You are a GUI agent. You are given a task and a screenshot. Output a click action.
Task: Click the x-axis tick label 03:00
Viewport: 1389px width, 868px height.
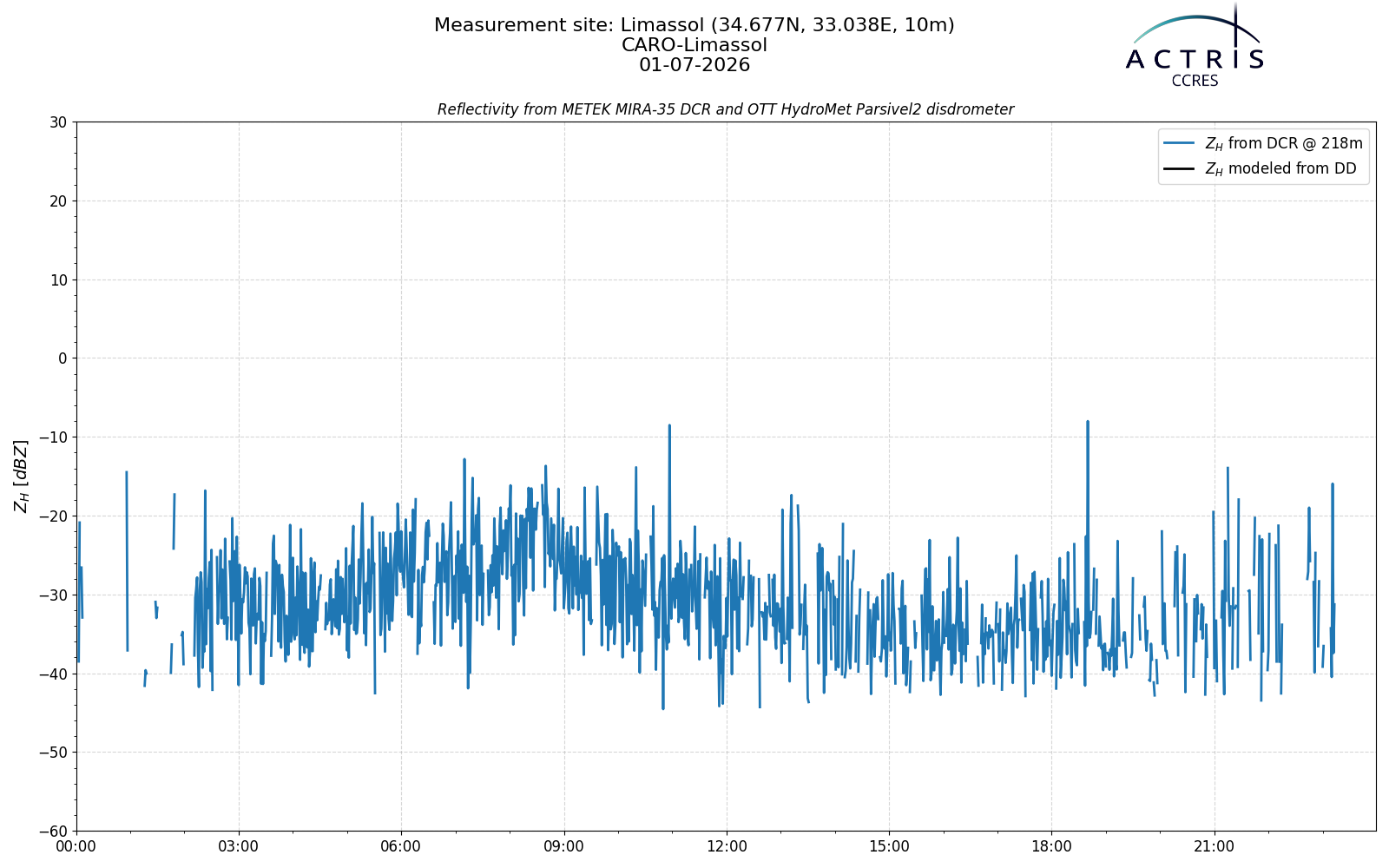239,846
